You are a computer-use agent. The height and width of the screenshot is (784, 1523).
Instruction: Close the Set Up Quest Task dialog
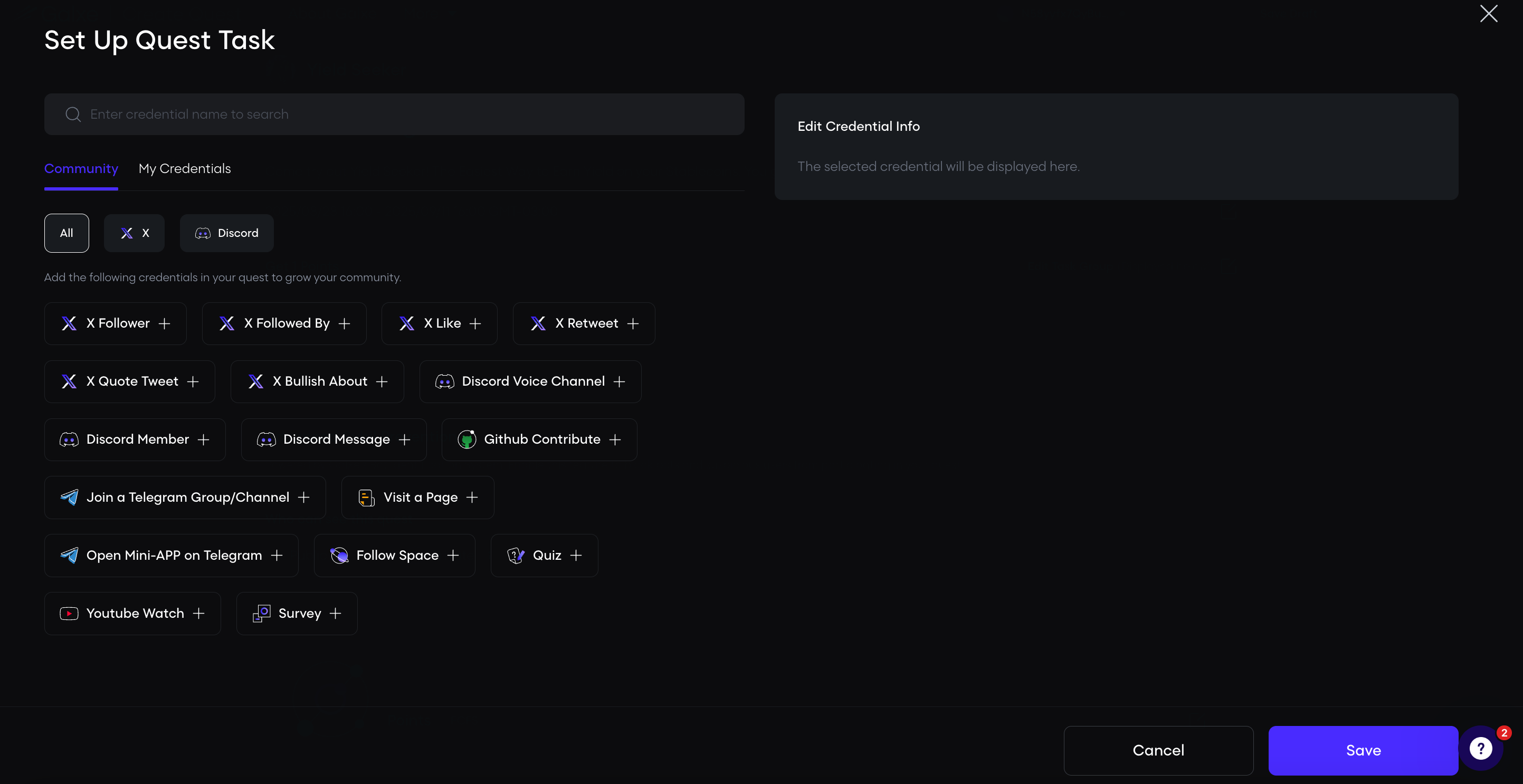pos(1488,14)
